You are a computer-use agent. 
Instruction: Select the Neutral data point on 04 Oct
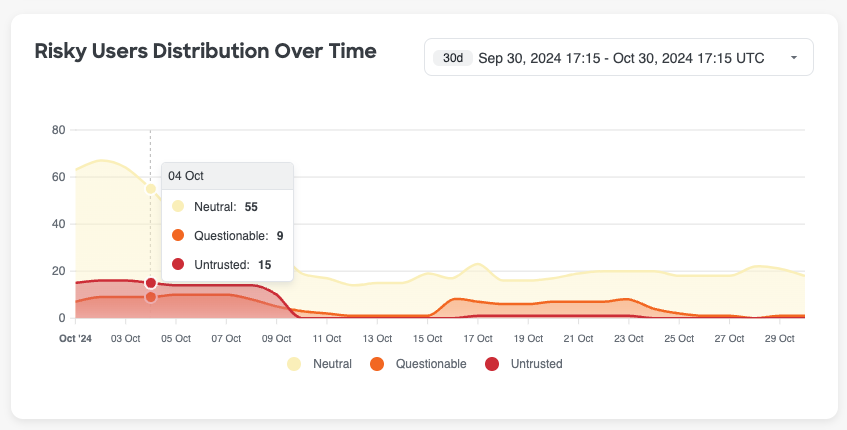pos(151,188)
